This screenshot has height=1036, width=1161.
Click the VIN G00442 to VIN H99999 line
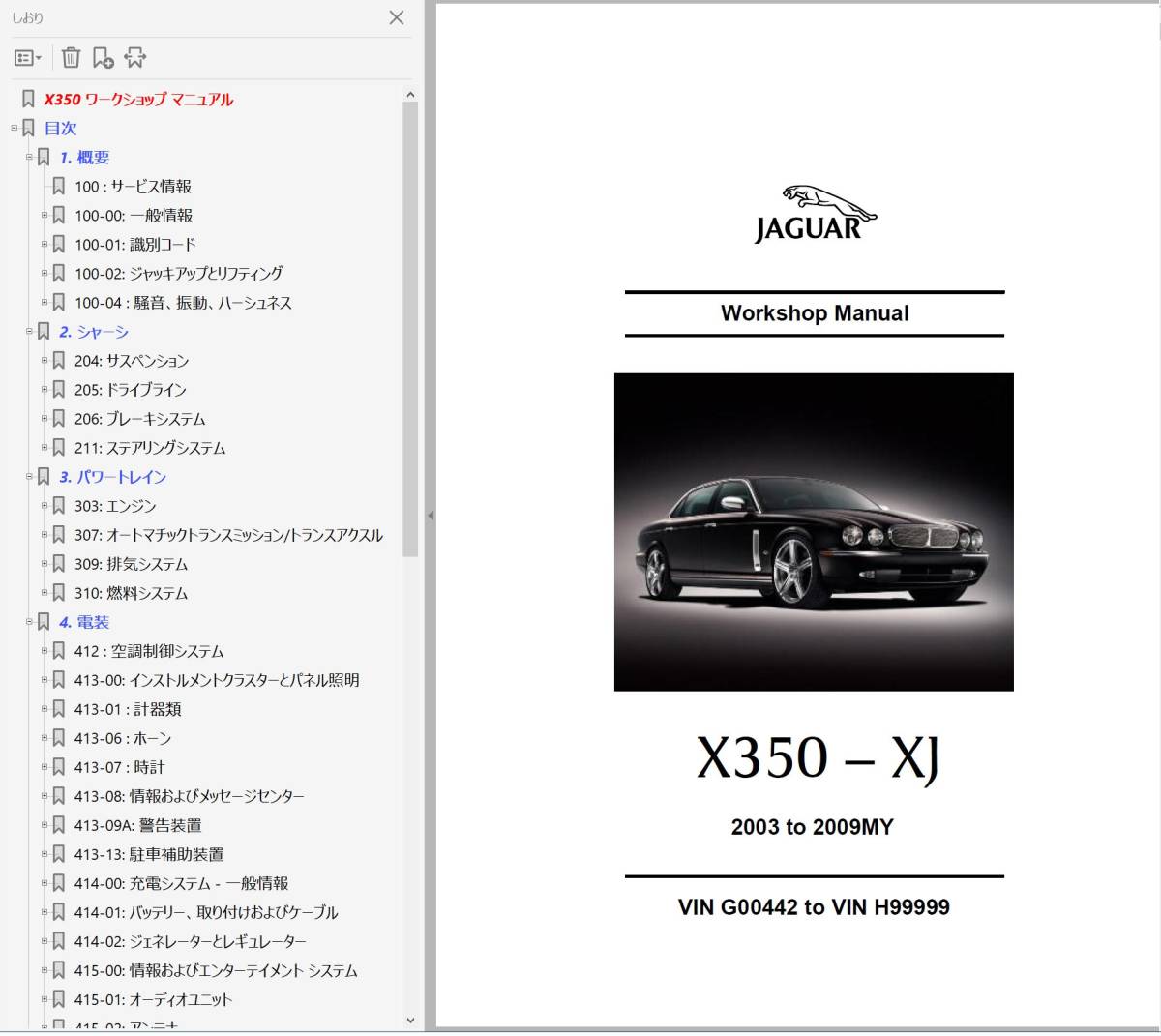click(814, 907)
